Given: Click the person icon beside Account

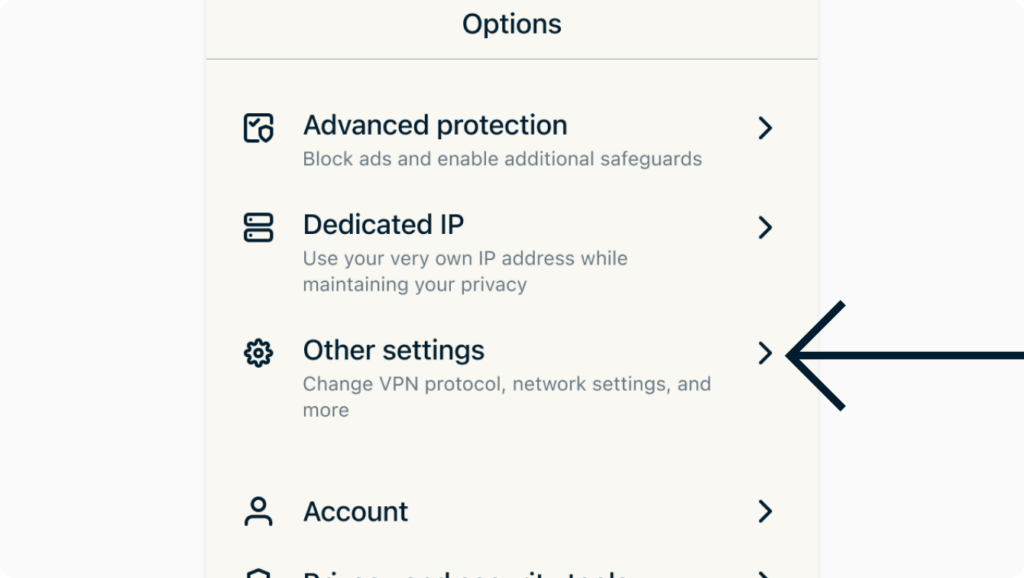Looking at the screenshot, I should 258,512.
